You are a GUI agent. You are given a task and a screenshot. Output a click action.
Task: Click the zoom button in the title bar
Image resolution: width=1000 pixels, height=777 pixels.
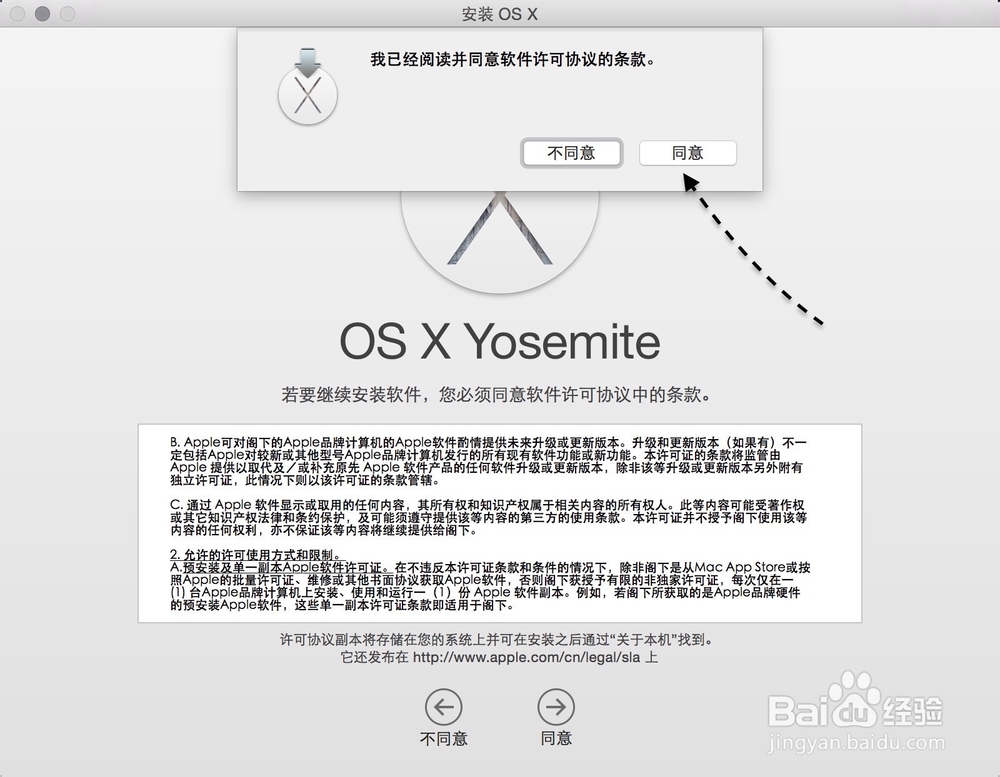[68, 13]
